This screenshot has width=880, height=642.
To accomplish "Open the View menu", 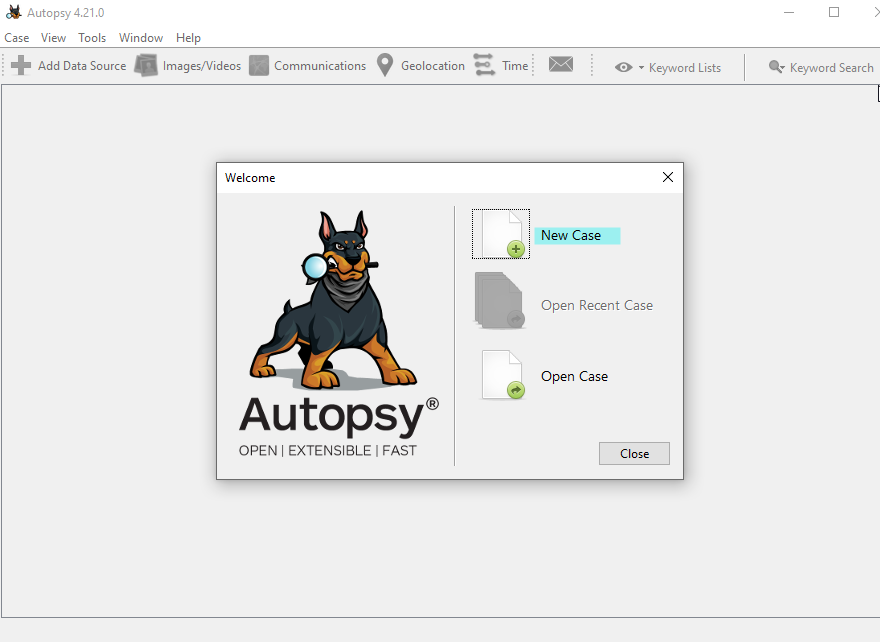I will [53, 38].
